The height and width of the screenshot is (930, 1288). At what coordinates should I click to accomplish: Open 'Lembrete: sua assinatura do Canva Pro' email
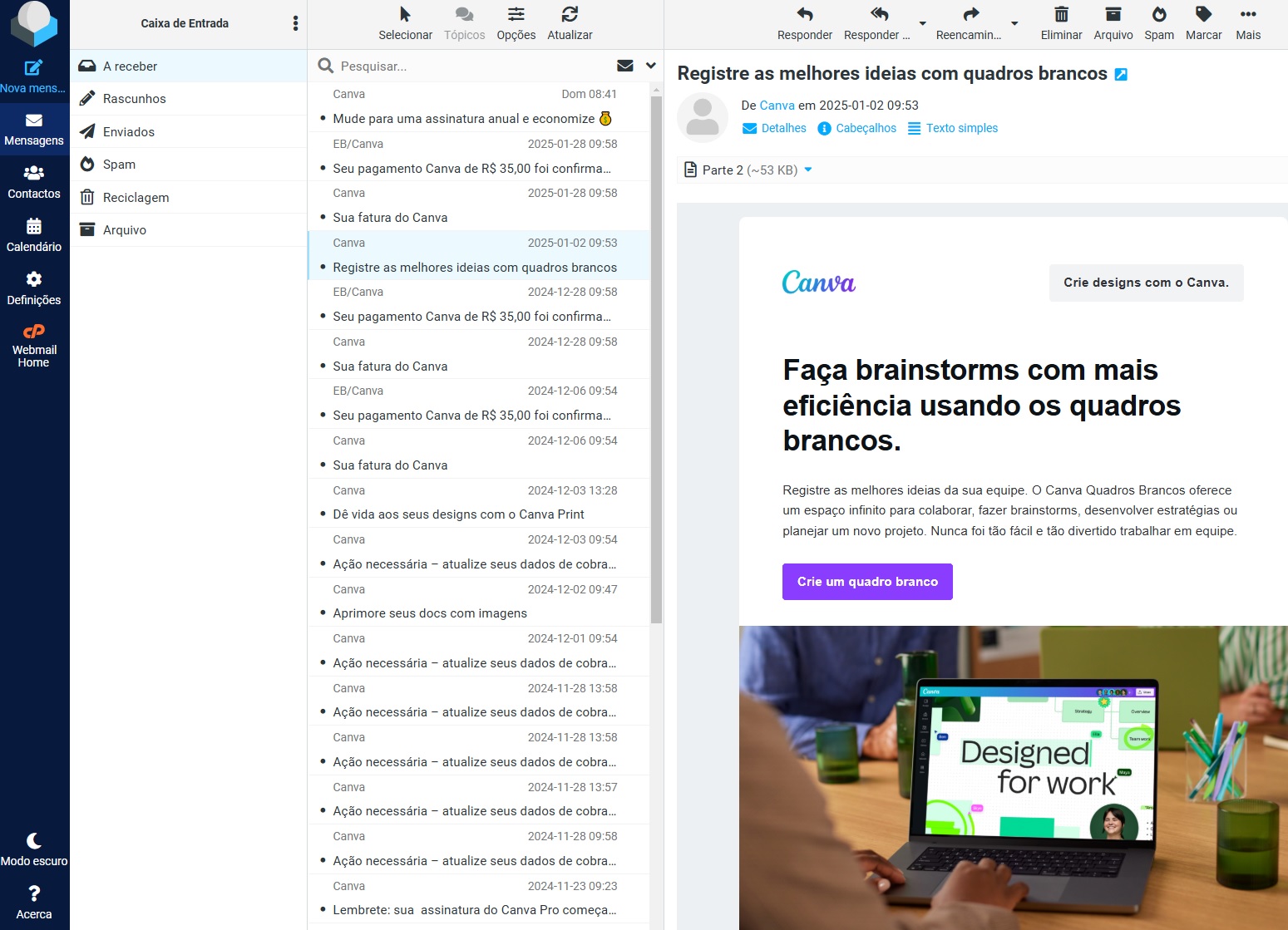(x=479, y=898)
